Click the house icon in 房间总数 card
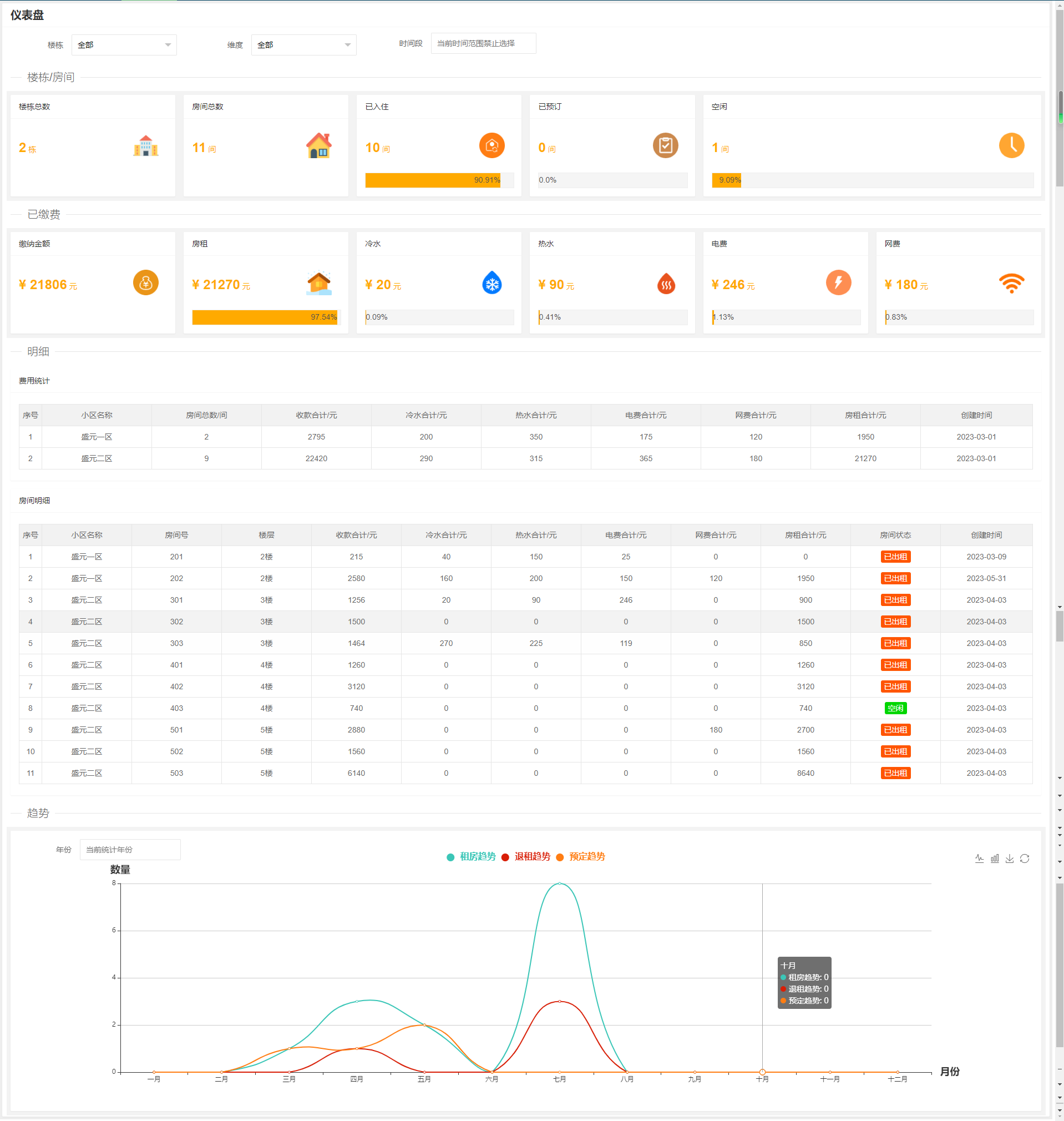 [x=319, y=145]
